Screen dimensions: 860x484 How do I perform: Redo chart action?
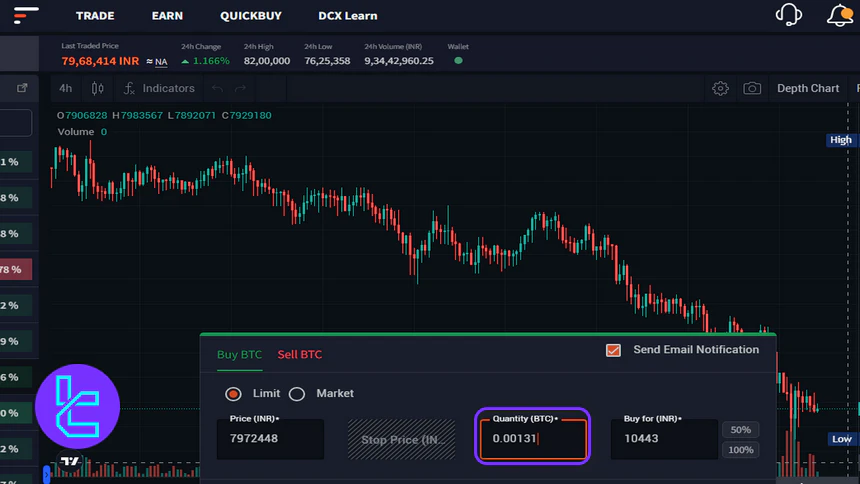(240, 88)
